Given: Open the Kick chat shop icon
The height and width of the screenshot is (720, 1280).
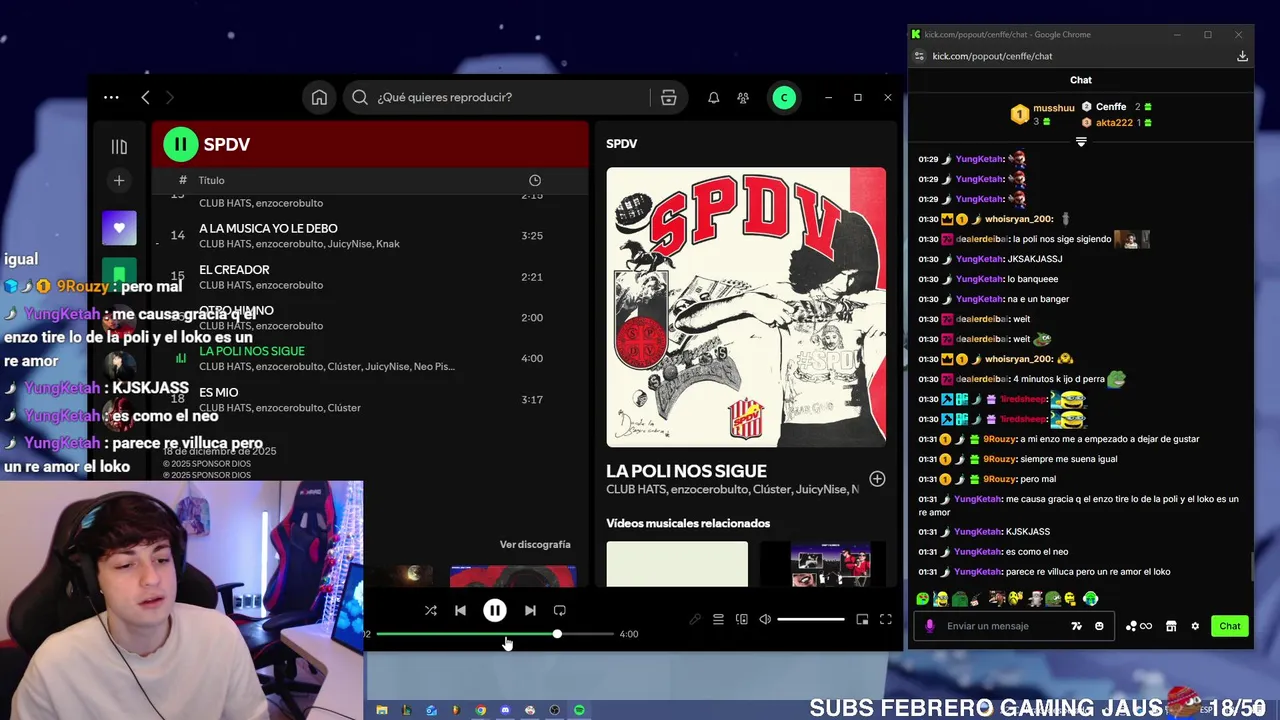Looking at the screenshot, I should (1171, 626).
